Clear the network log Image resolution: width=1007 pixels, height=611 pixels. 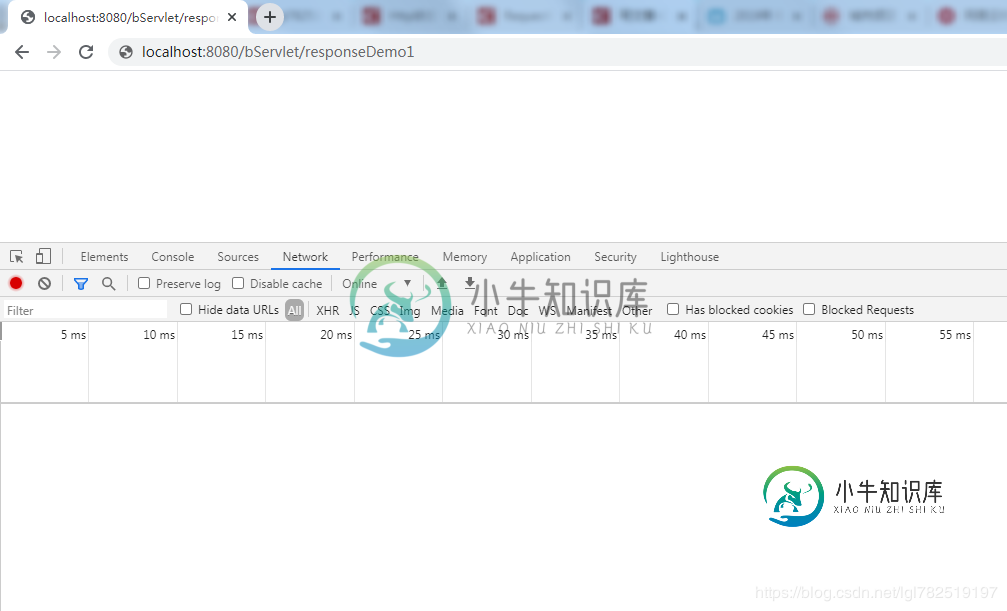tap(44, 283)
